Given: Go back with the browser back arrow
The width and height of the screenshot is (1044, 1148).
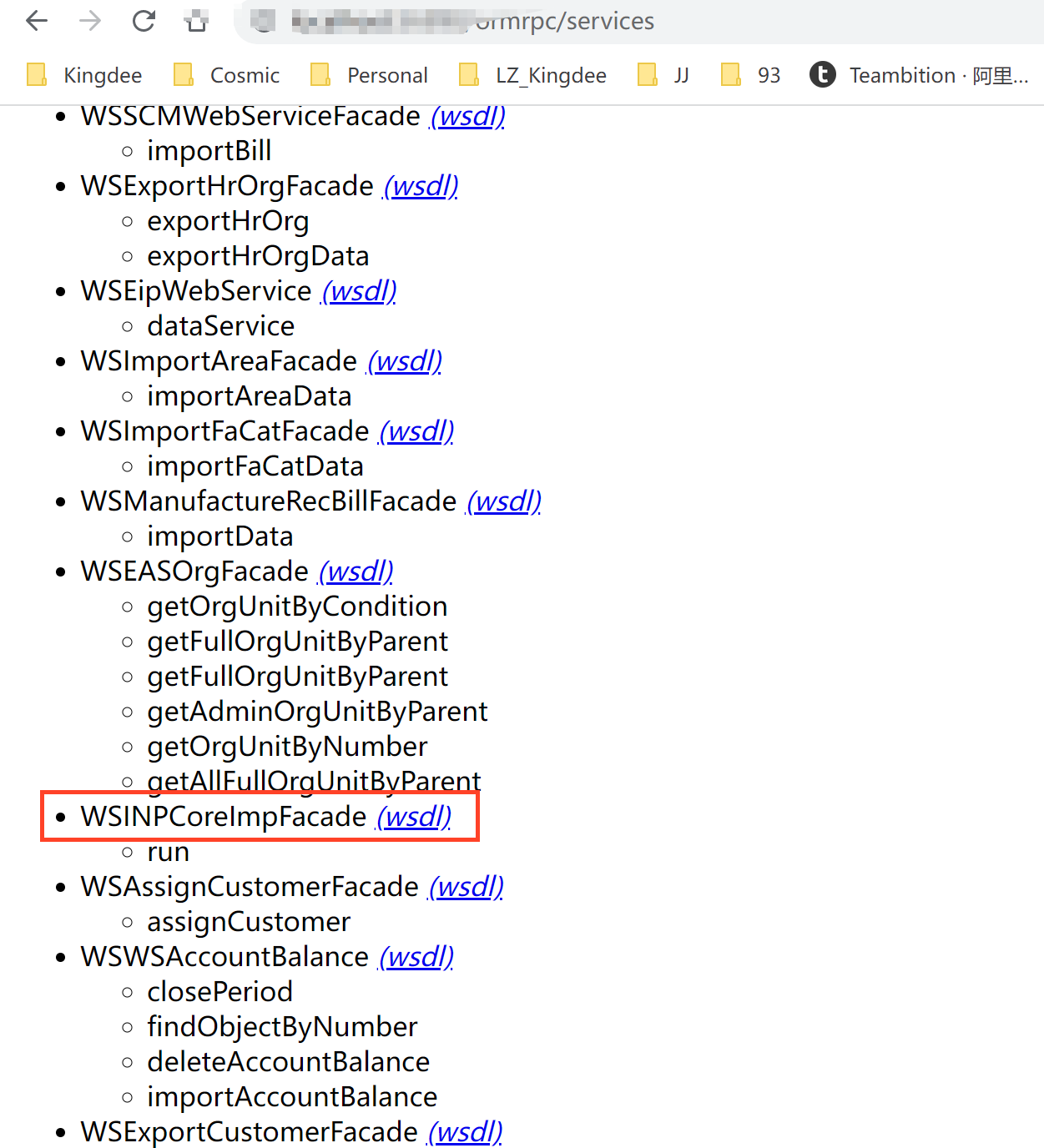Looking at the screenshot, I should coord(37,21).
